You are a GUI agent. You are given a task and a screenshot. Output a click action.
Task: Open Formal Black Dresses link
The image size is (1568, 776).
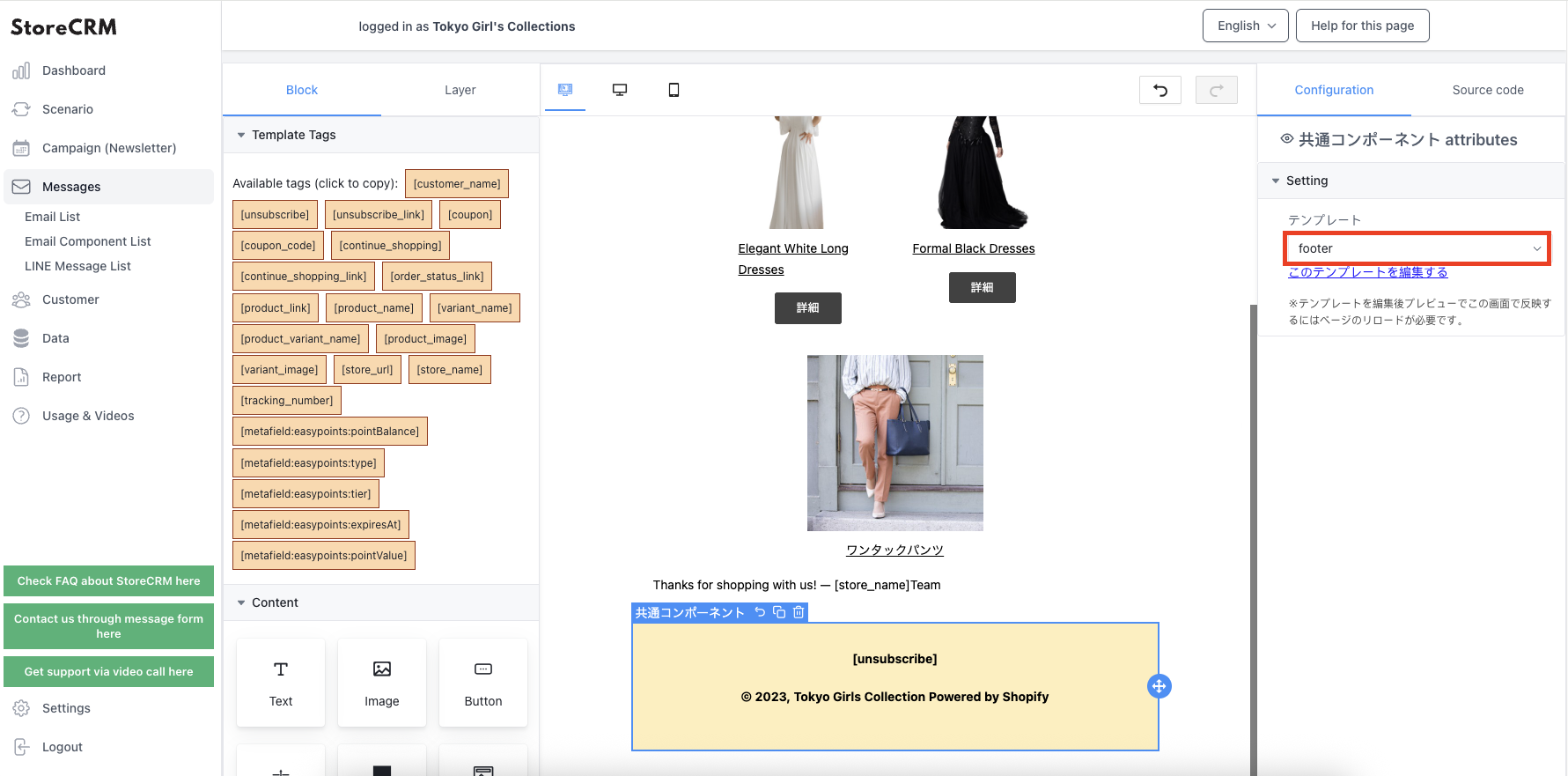(974, 248)
